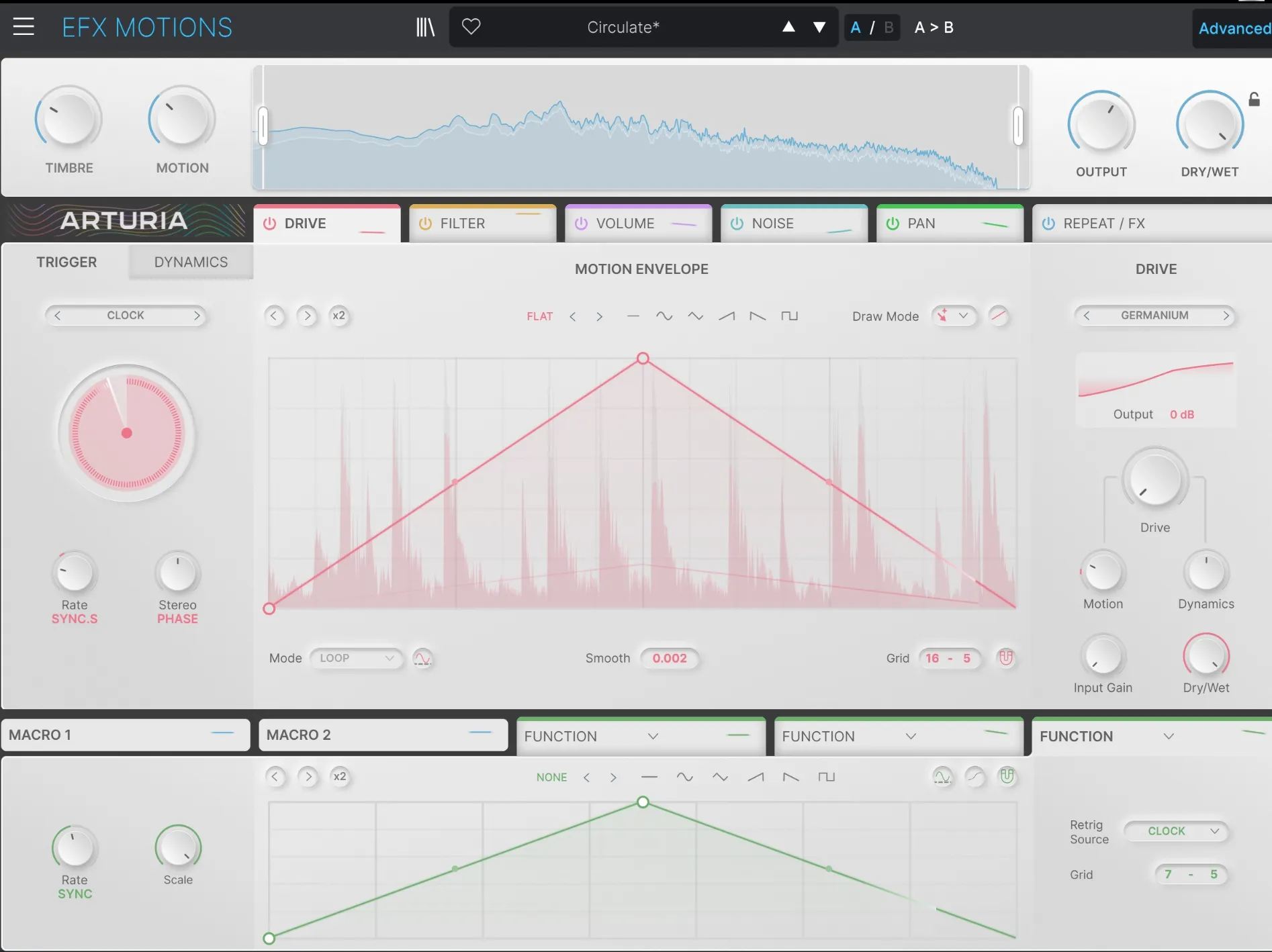Expand the Draw Mode selection dropdown

point(954,316)
